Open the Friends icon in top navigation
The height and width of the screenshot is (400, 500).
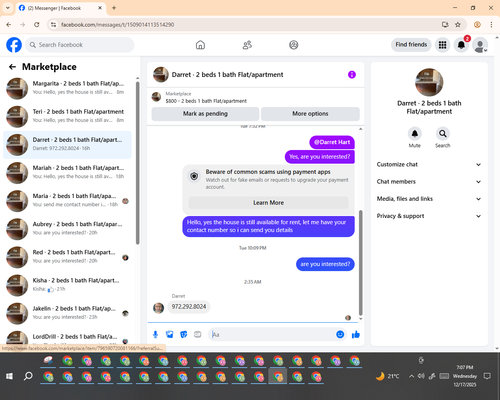(x=247, y=45)
